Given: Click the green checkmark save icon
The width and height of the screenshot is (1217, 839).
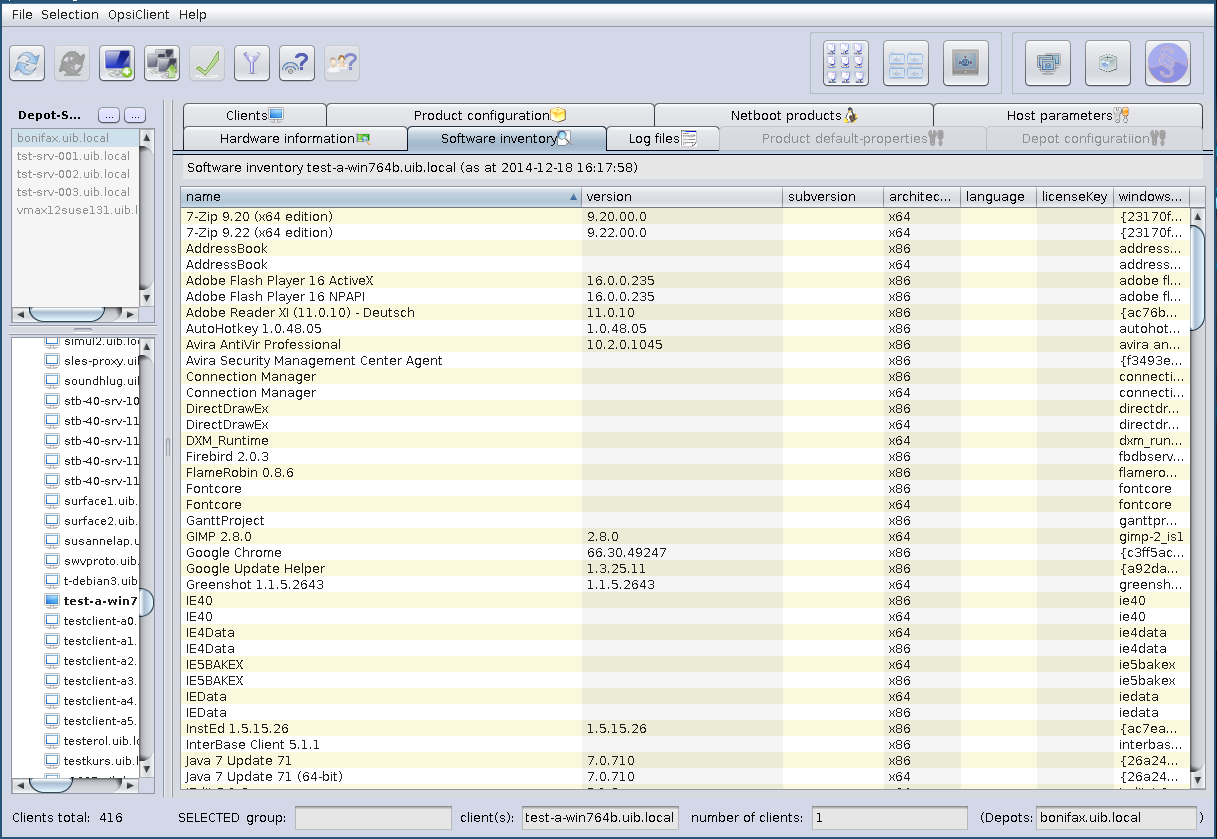Looking at the screenshot, I should (x=207, y=63).
